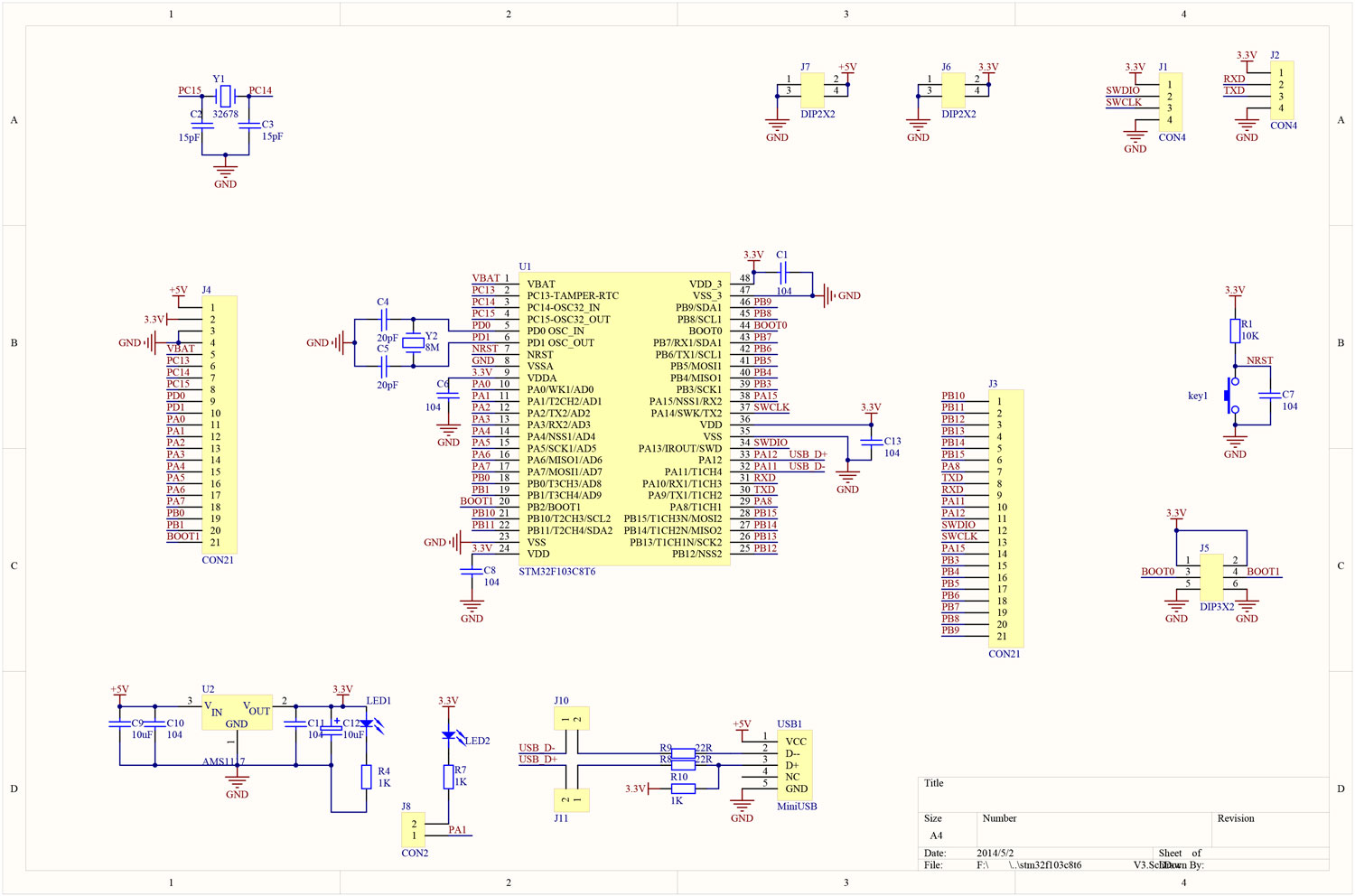Select the J1 CON4 SWD connector
The width and height of the screenshot is (1355, 896).
1171,102
